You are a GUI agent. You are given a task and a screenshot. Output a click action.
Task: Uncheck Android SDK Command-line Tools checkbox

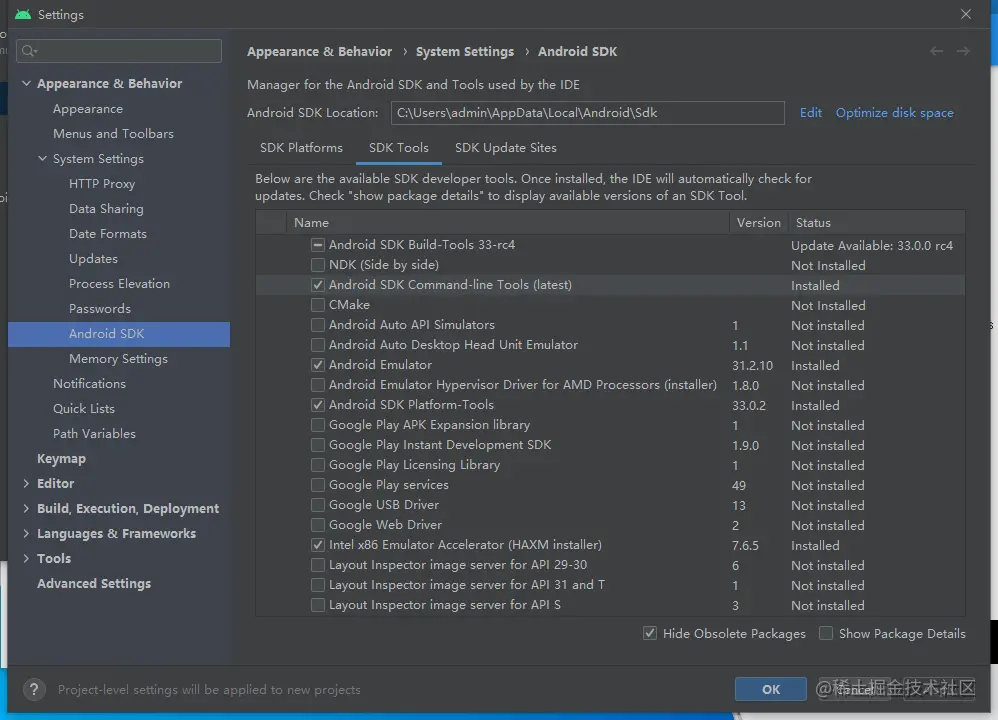coord(318,285)
